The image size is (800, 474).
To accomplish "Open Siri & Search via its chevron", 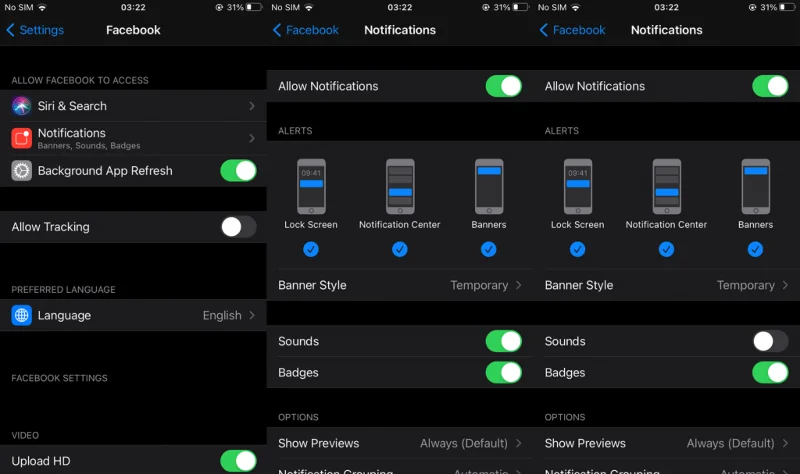I will click(252, 106).
